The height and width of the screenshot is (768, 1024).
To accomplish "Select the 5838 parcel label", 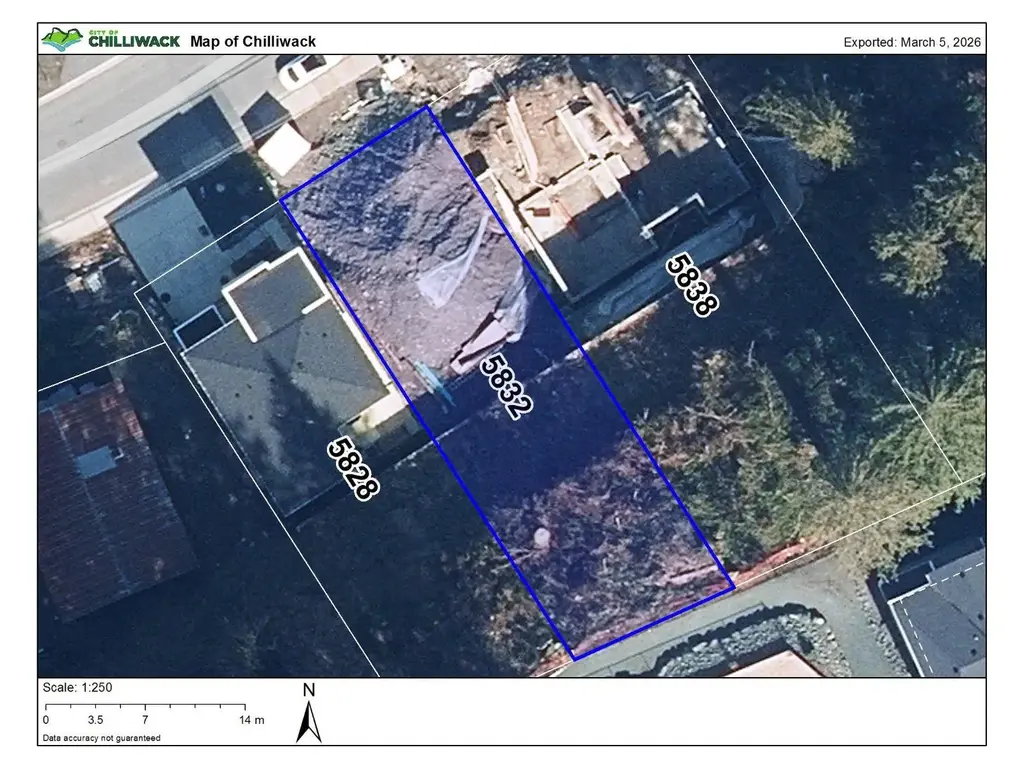I will [692, 285].
